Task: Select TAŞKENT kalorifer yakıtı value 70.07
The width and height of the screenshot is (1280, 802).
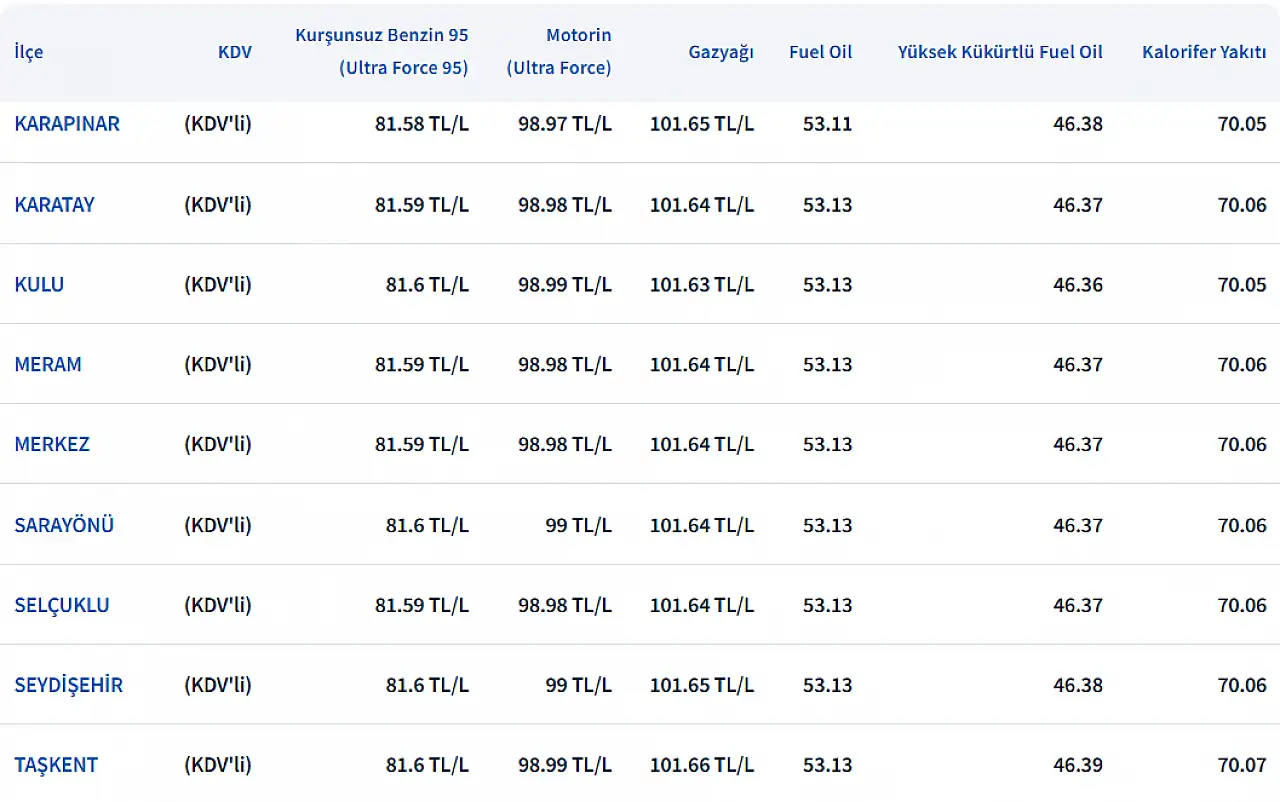Action: pos(1242,765)
